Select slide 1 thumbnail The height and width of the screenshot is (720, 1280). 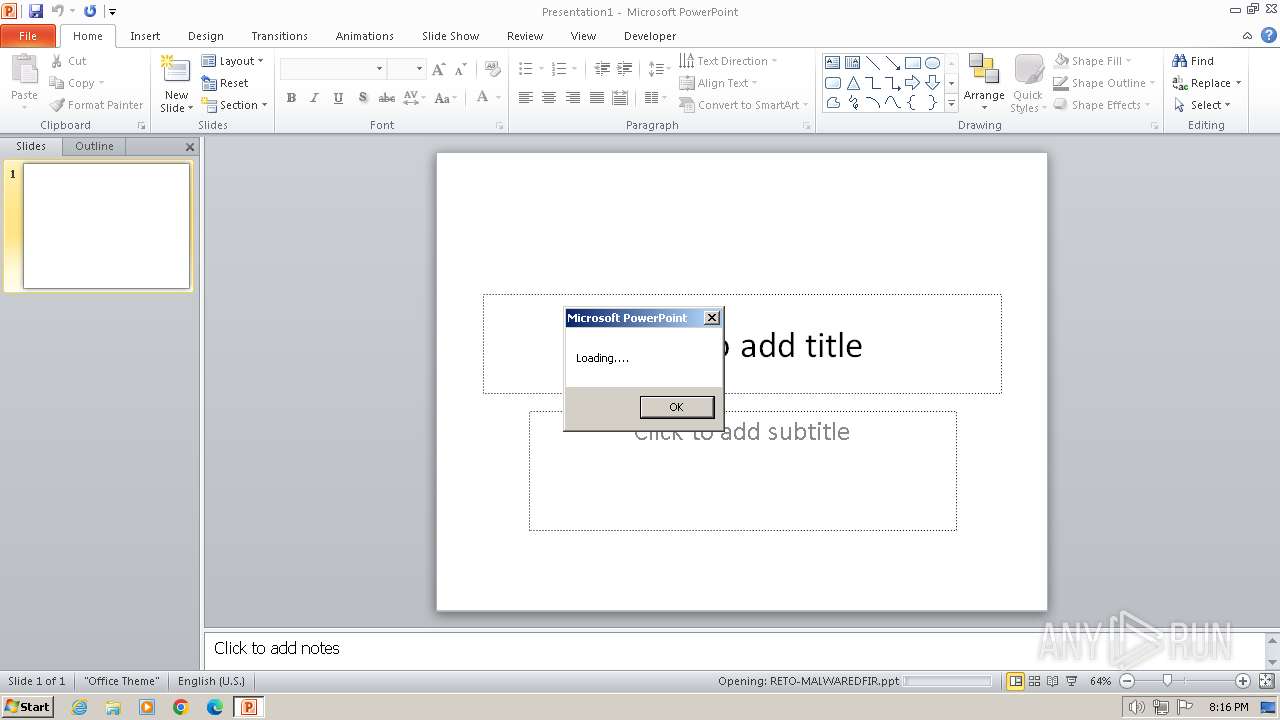pos(106,226)
